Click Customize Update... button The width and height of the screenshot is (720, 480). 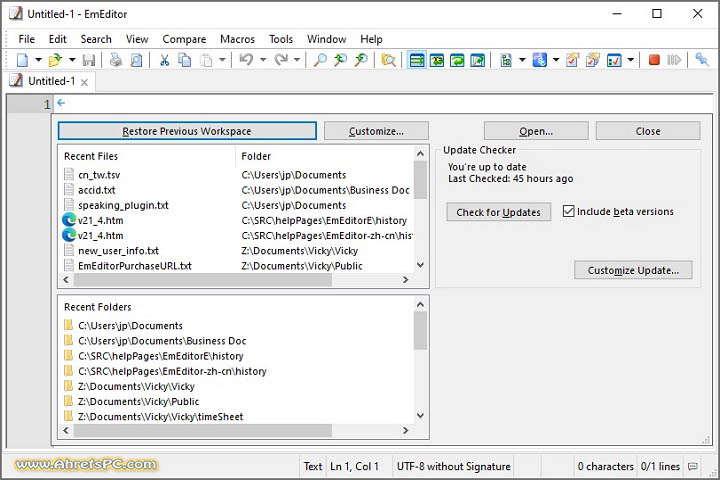(x=633, y=270)
